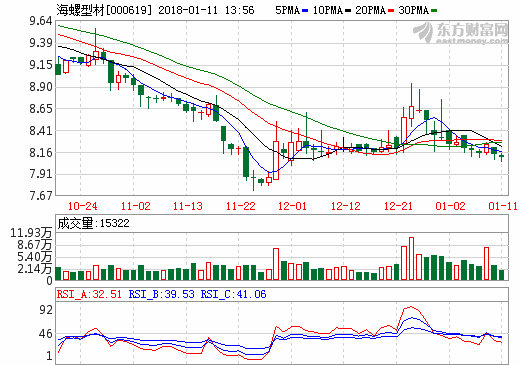Click the RSI_A:32.51 indicator label

[89, 294]
